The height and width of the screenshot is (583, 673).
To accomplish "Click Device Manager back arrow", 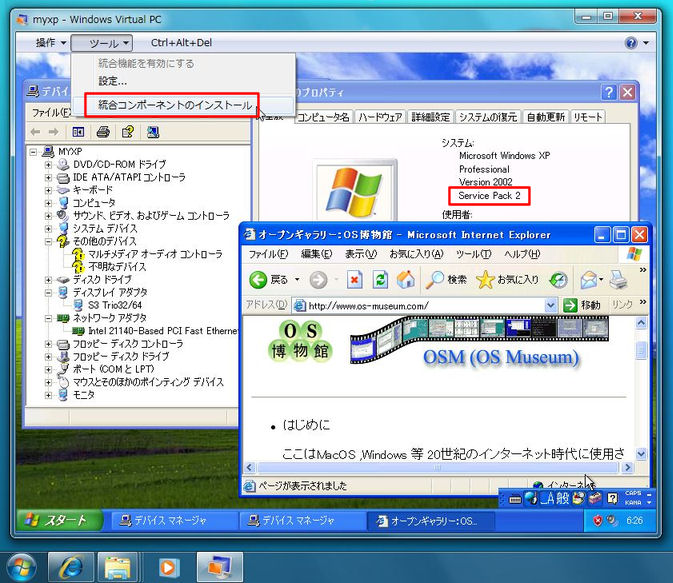I will click(x=36, y=132).
